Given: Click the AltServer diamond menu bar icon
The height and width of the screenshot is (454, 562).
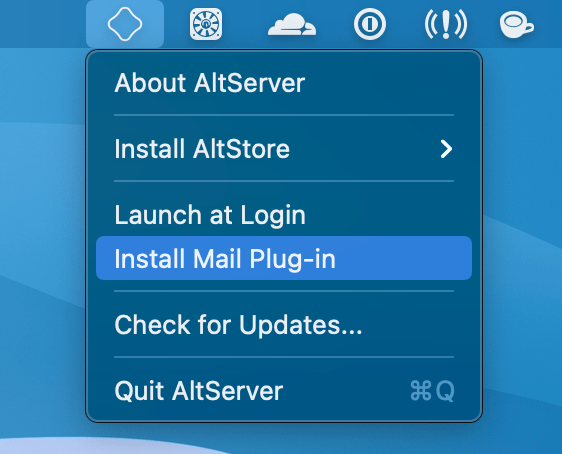Looking at the screenshot, I should 125,24.
